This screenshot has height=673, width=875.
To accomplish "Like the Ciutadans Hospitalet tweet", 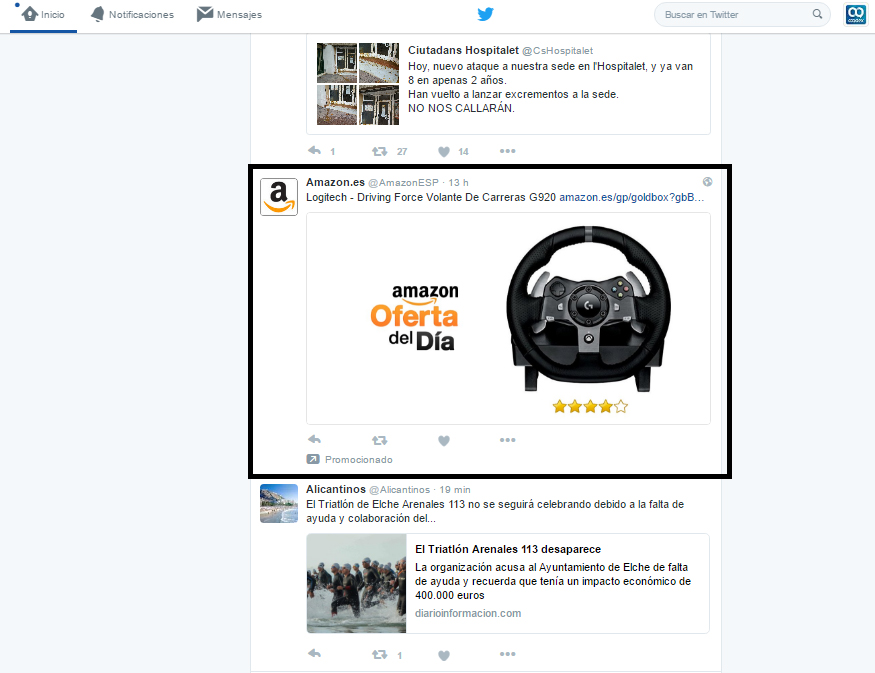I will tap(444, 152).
